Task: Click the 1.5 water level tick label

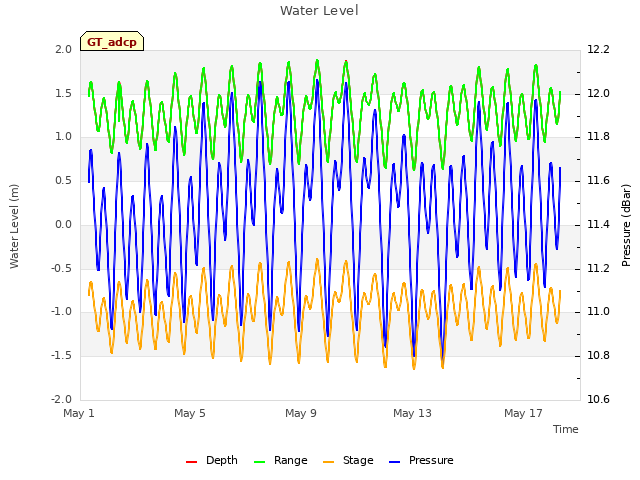Action: (63, 93)
